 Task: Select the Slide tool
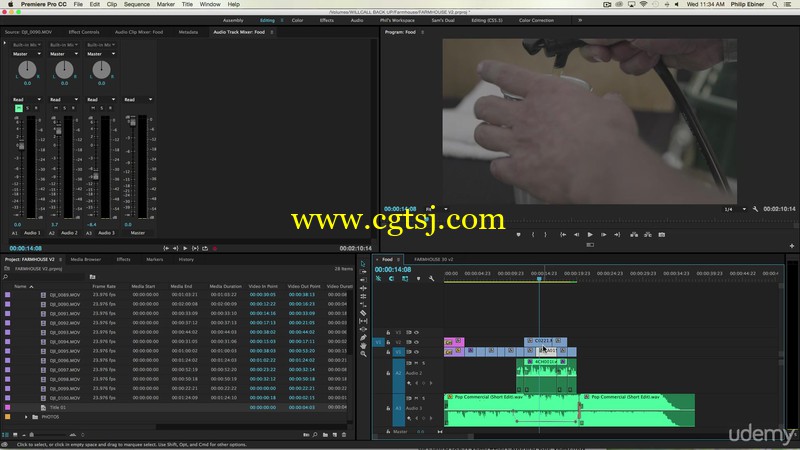click(x=363, y=329)
